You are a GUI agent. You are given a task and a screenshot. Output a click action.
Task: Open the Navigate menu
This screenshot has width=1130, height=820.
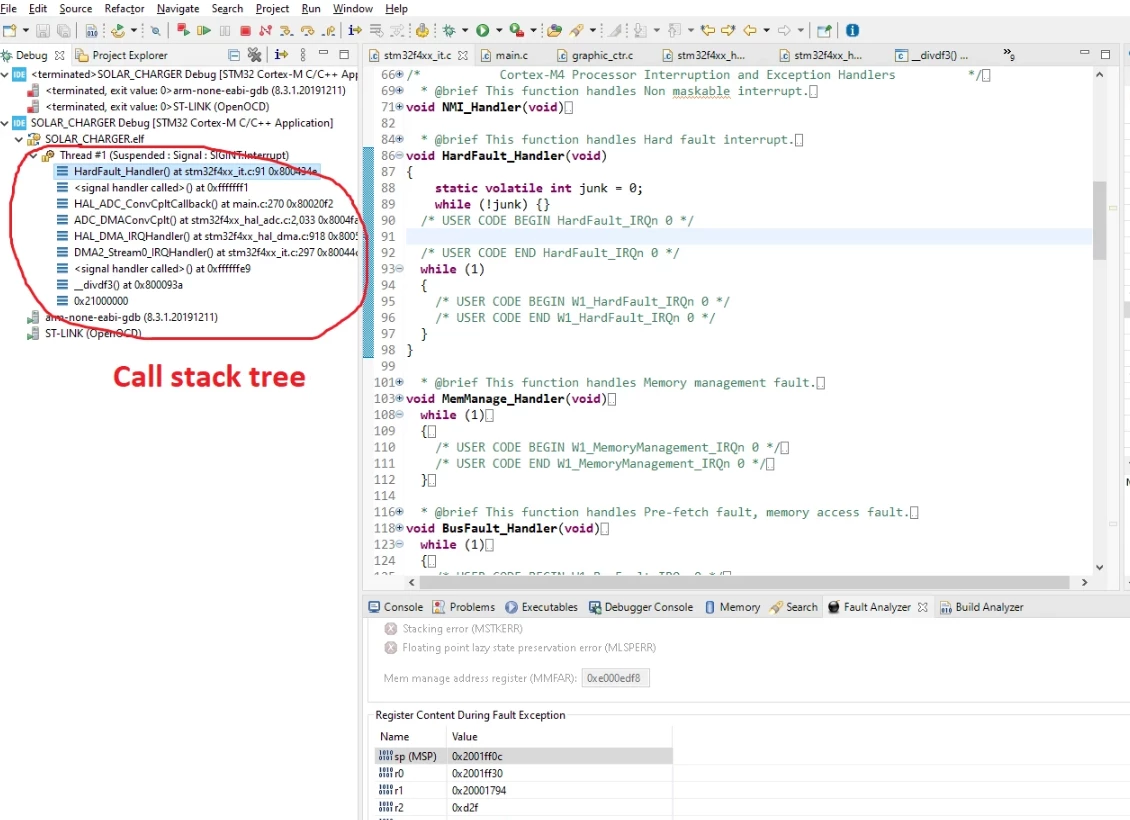pyautogui.click(x=178, y=9)
